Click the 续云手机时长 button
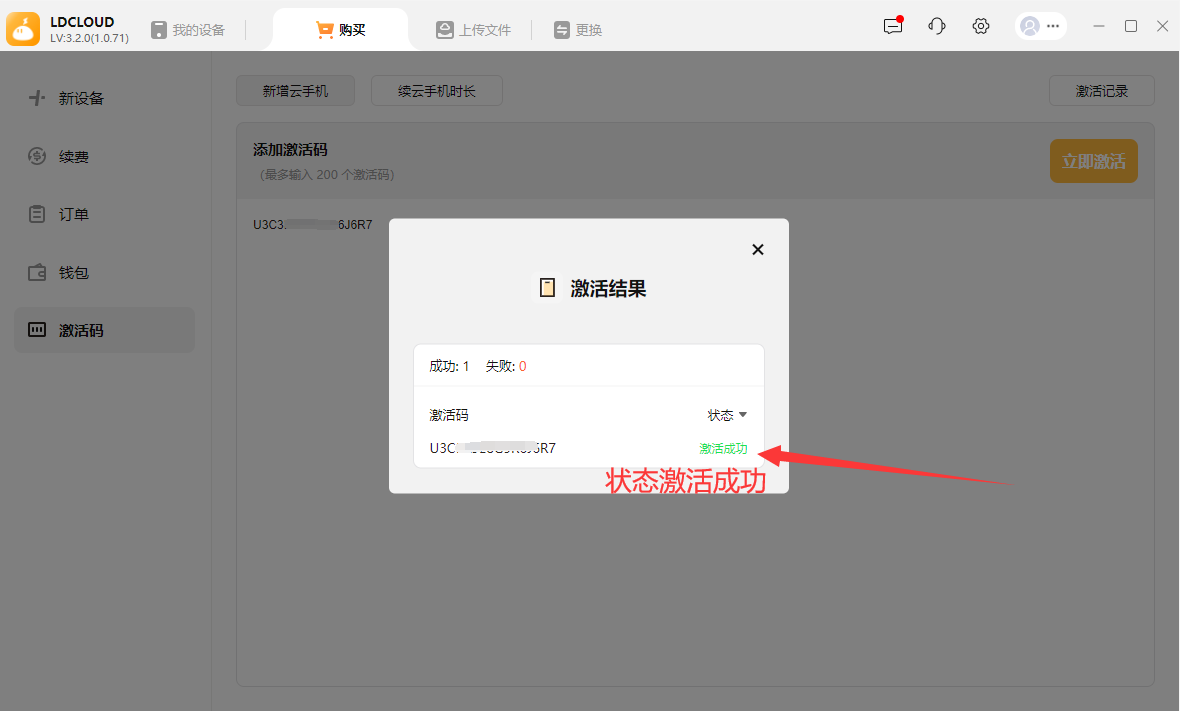Screen dimensions: 1180x711 click(436, 91)
